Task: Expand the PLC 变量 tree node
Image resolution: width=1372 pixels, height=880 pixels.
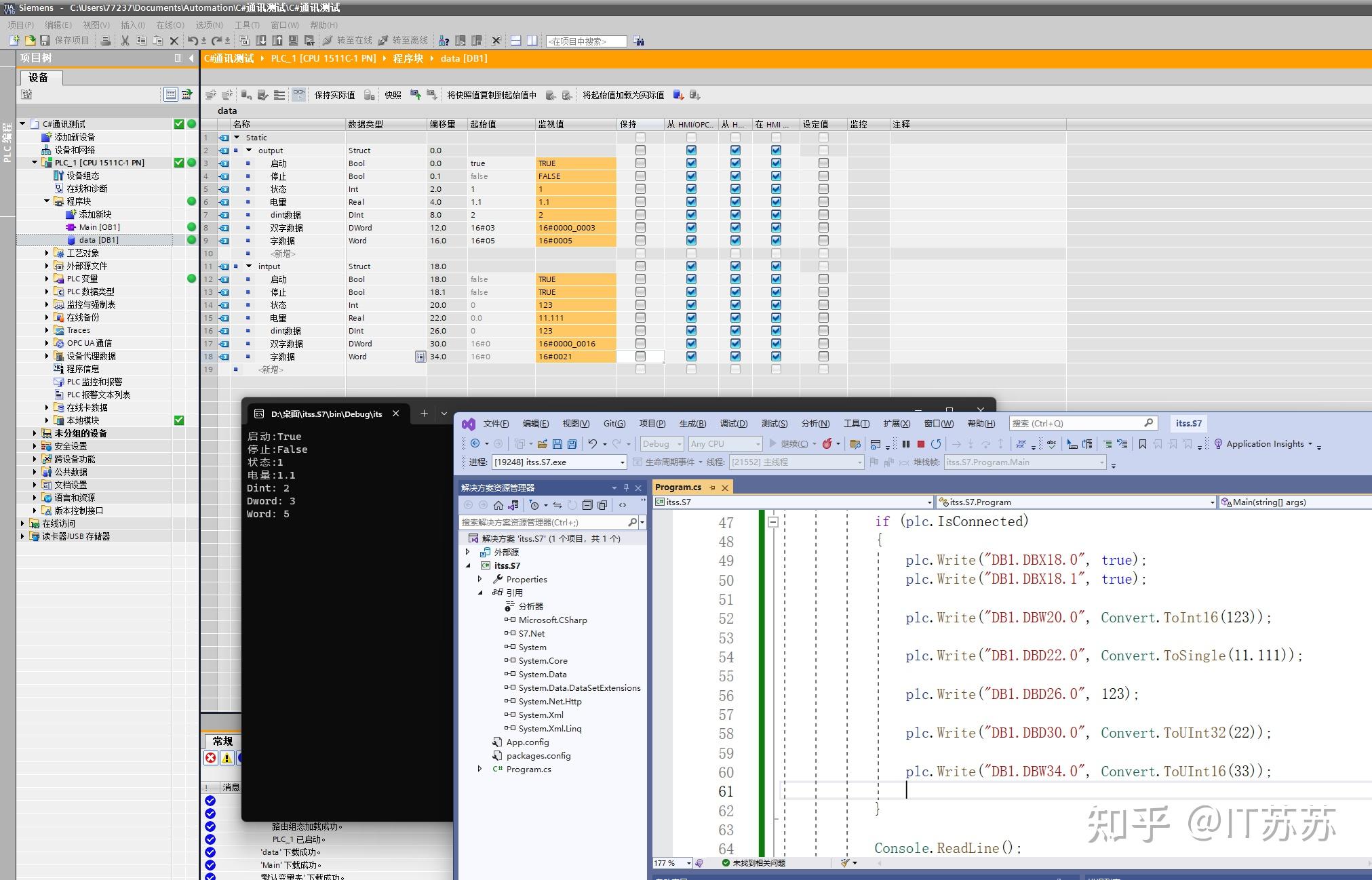Action: click(47, 279)
